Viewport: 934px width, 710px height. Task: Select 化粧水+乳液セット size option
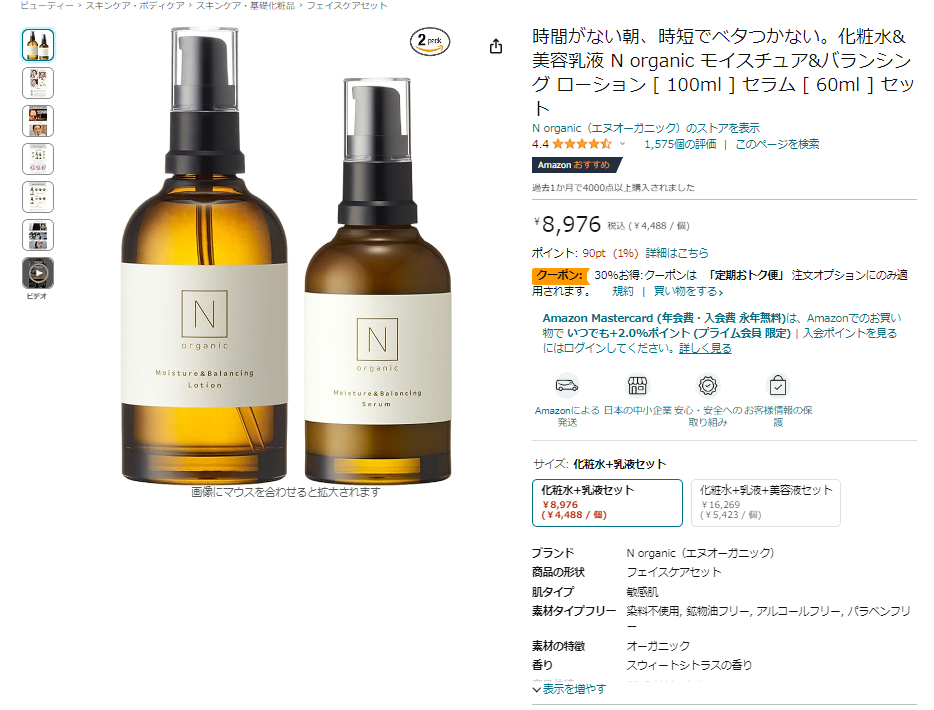pyautogui.click(x=607, y=503)
